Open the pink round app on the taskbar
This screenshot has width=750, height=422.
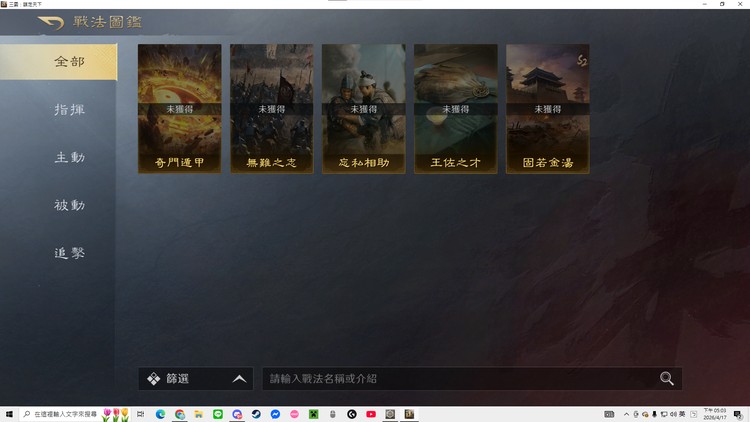tap(294, 414)
